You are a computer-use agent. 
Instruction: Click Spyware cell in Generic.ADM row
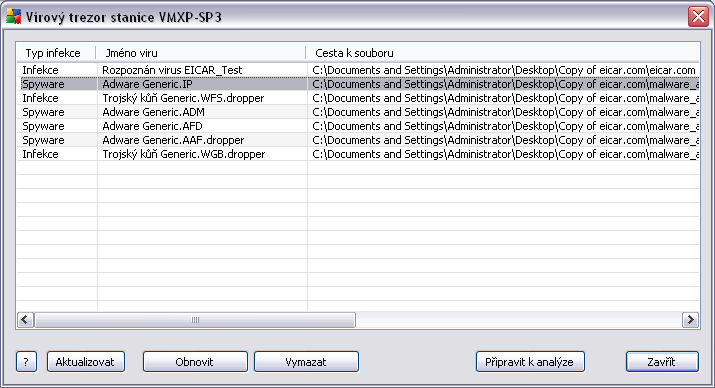[x=43, y=112]
